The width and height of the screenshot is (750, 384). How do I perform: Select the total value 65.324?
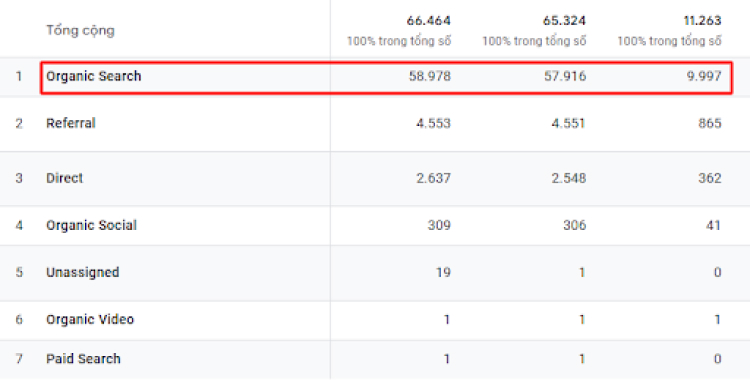point(564,21)
